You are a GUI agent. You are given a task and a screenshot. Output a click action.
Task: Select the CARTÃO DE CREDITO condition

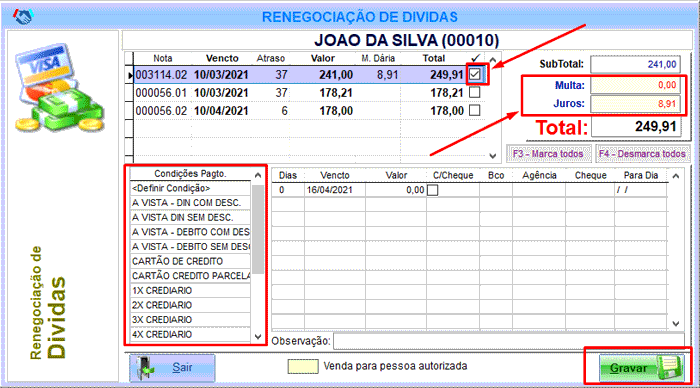click(x=191, y=261)
